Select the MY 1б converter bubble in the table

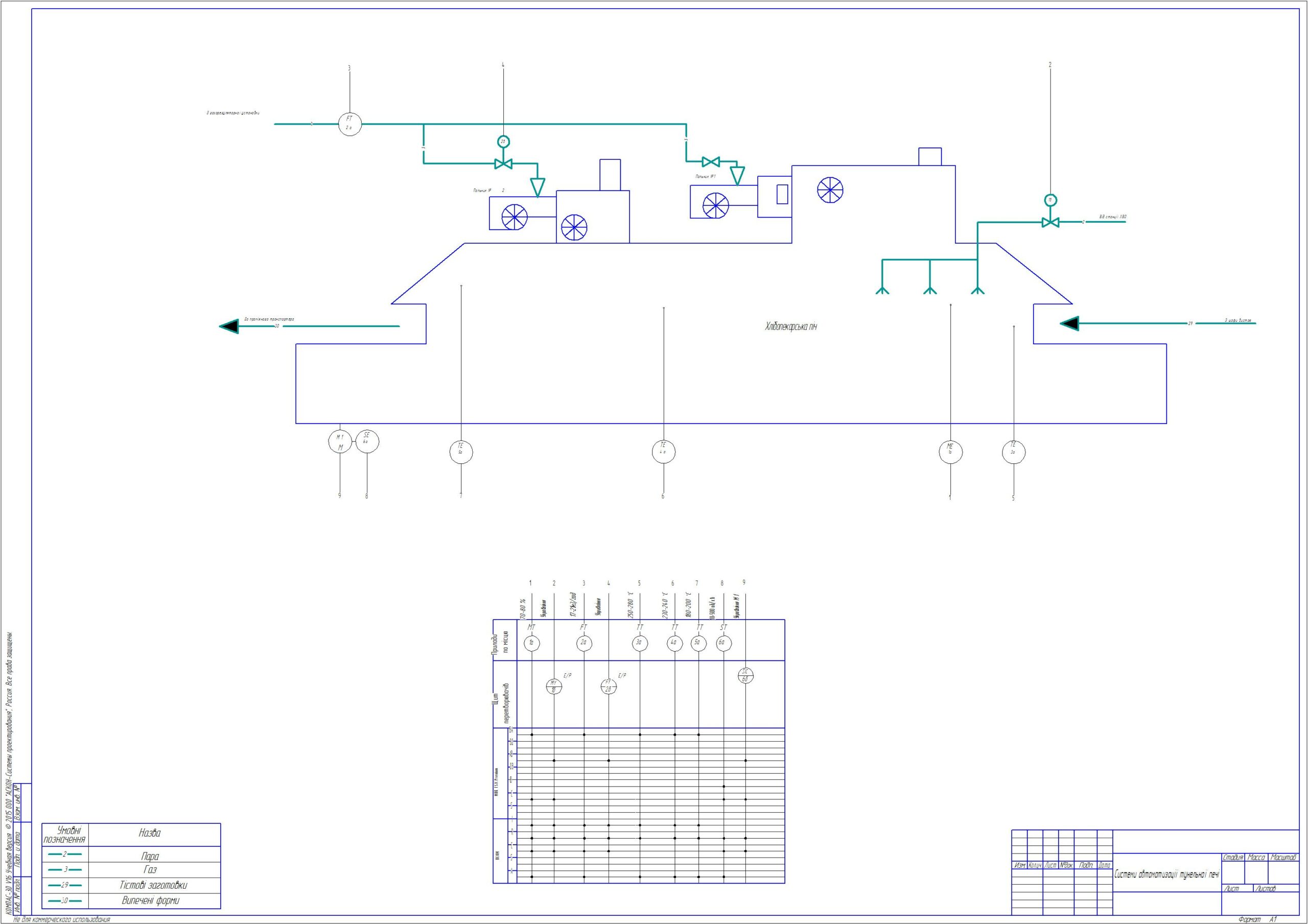pyautogui.click(x=554, y=686)
